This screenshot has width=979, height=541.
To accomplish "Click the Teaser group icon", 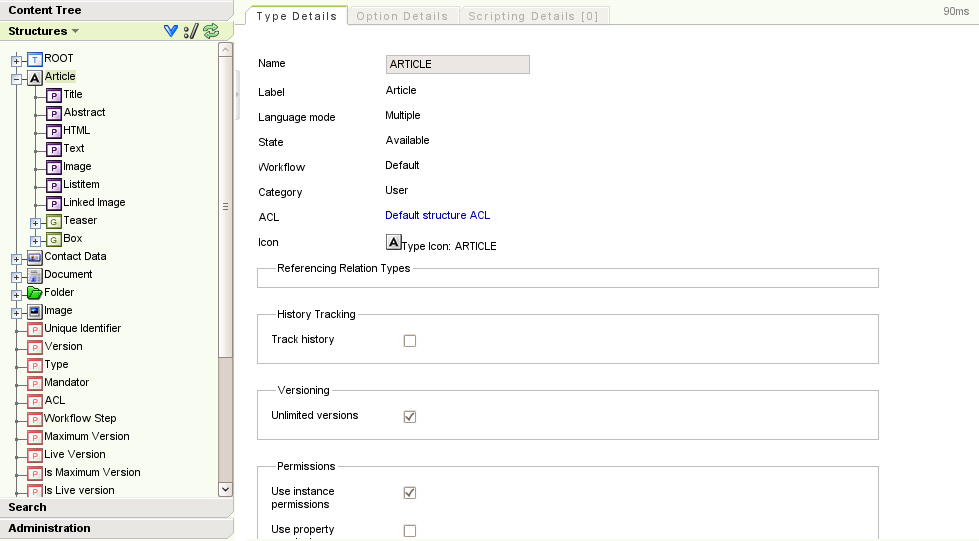I will (x=54, y=221).
